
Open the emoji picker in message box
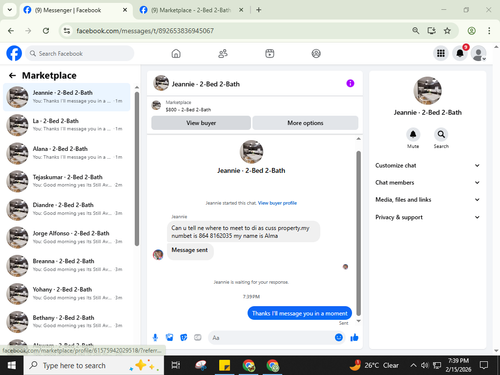339,338
